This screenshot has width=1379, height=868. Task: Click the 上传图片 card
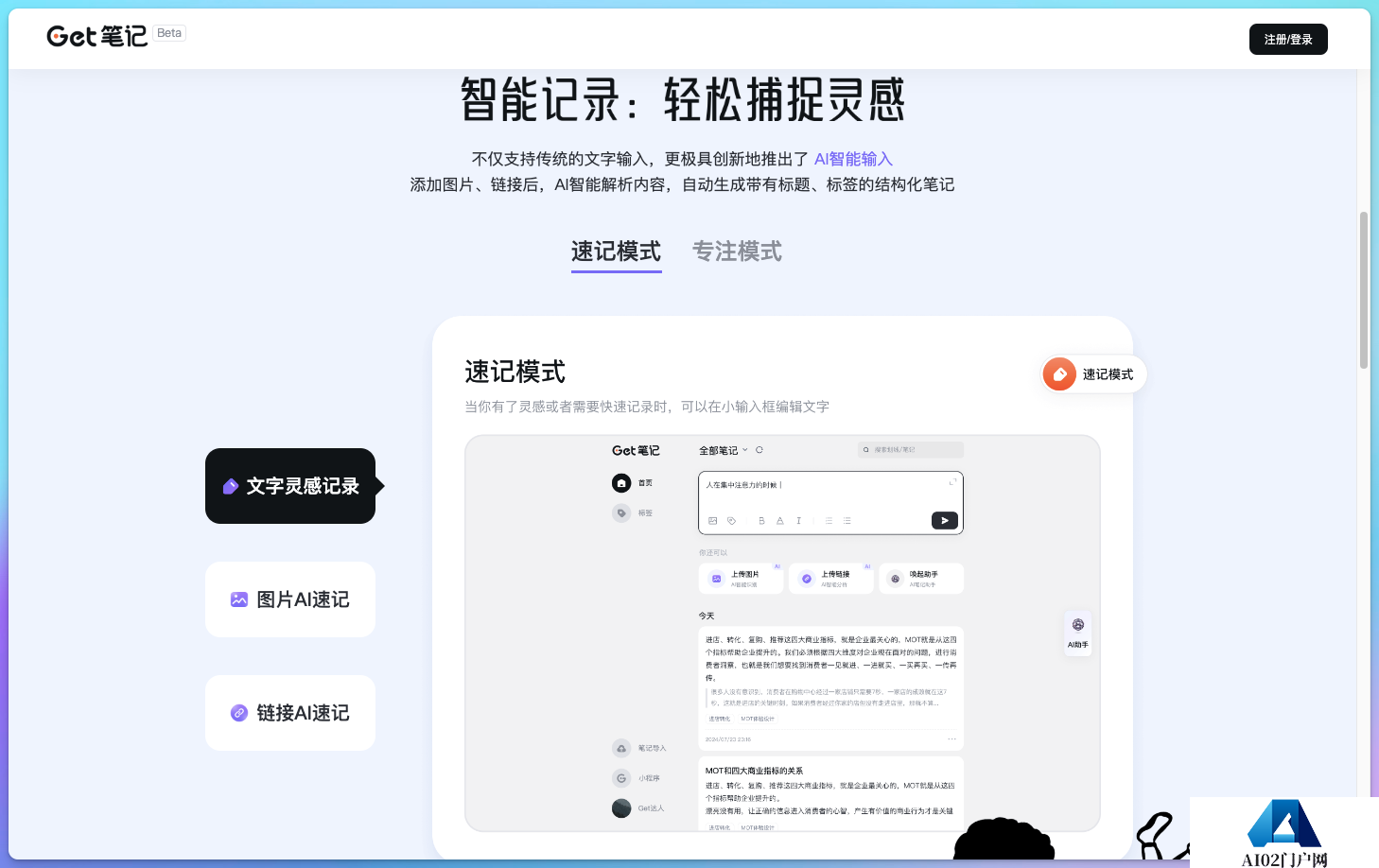pyautogui.click(x=742, y=579)
